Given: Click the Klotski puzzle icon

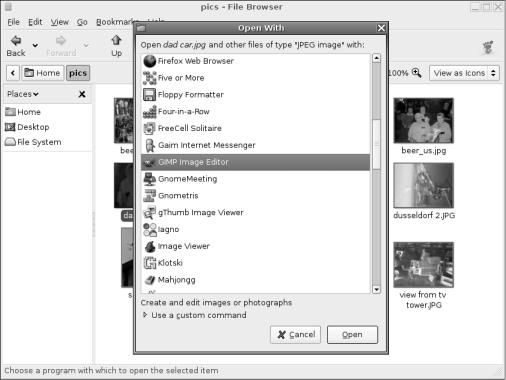Looking at the screenshot, I should (x=150, y=263).
